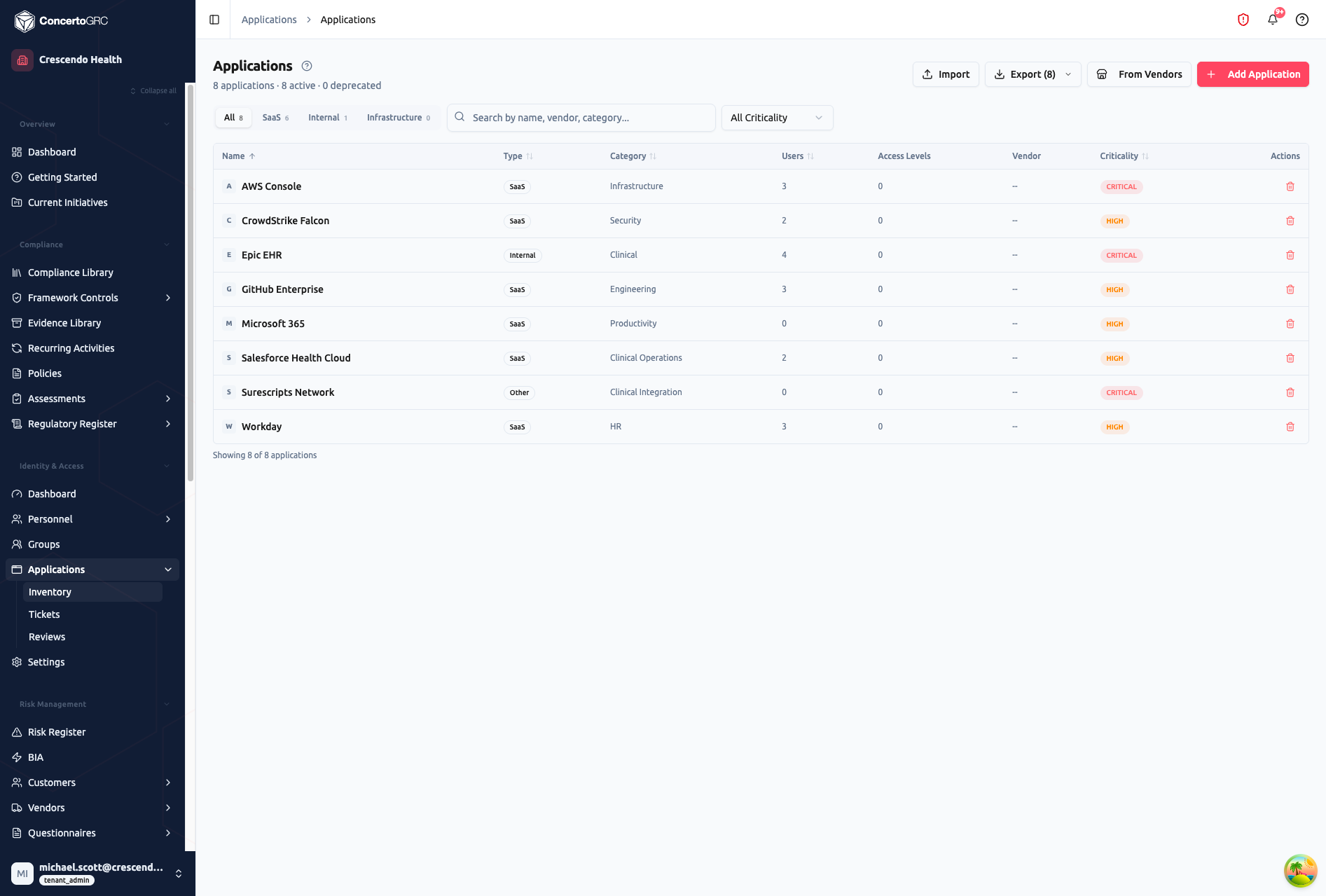Expand Questionnaires submenu
Viewport: 1326px width, 896px height.
pos(168,833)
